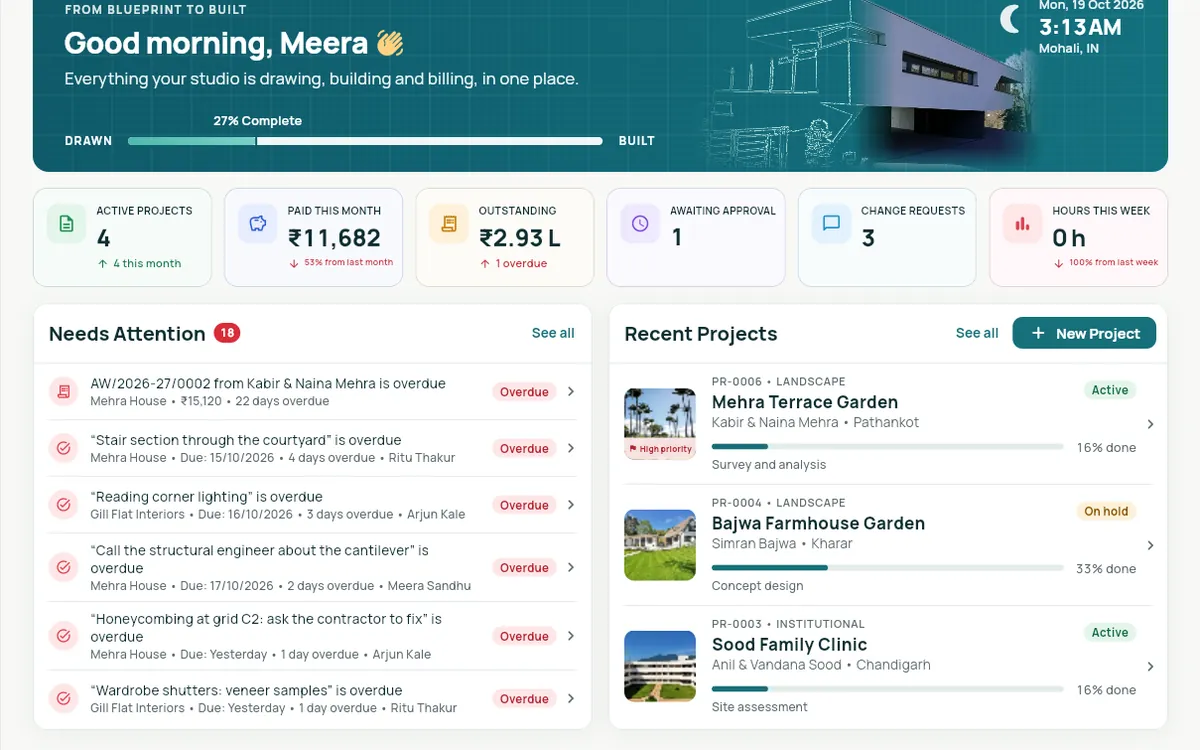Screen dimensions: 1200x750
Task: Open chevron for Sood Family Clinic project
Action: point(1150,666)
